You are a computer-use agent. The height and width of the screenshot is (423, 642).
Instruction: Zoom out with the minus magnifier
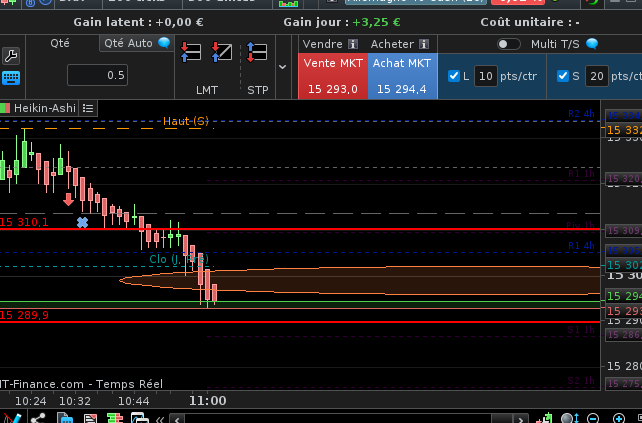coord(593,418)
